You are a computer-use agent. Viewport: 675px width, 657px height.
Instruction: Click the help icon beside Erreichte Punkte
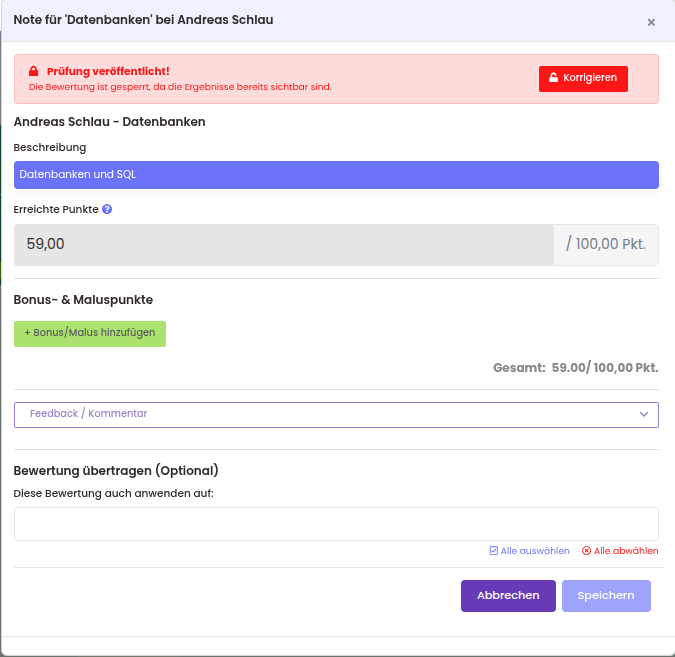(x=107, y=210)
